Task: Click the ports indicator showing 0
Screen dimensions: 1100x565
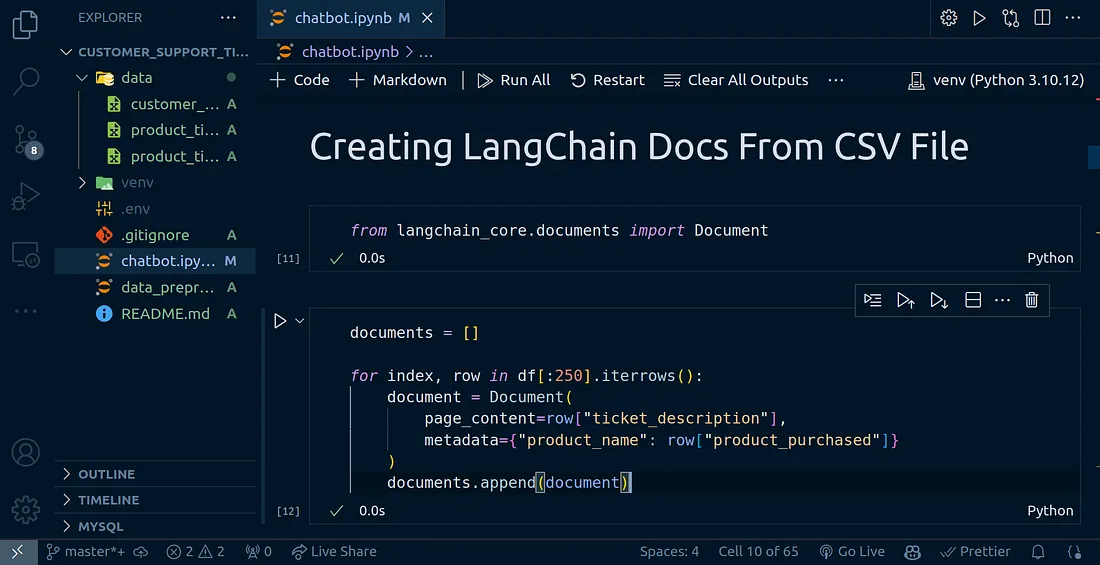Action: [x=258, y=552]
